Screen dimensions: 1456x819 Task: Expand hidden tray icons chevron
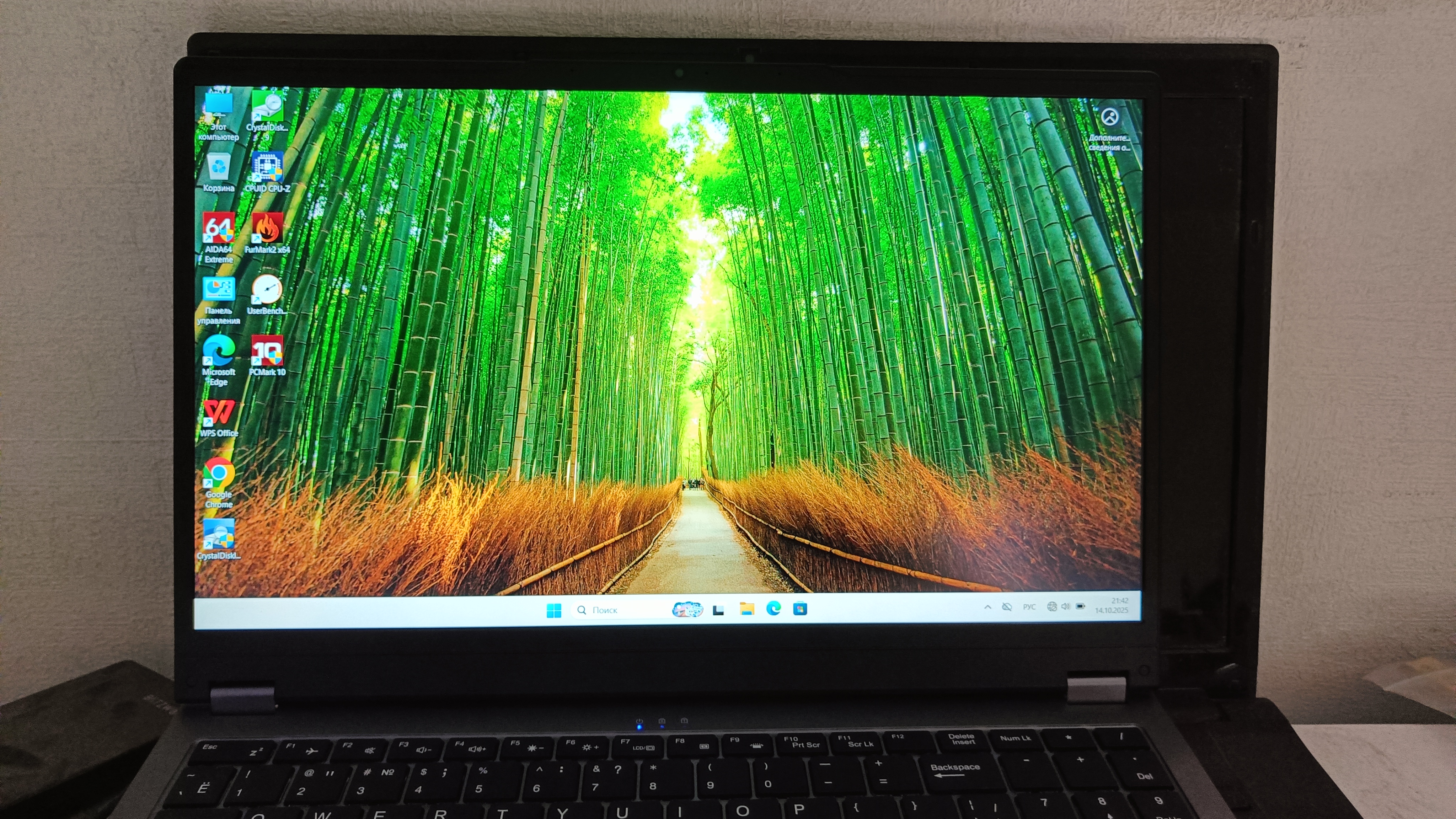point(987,607)
